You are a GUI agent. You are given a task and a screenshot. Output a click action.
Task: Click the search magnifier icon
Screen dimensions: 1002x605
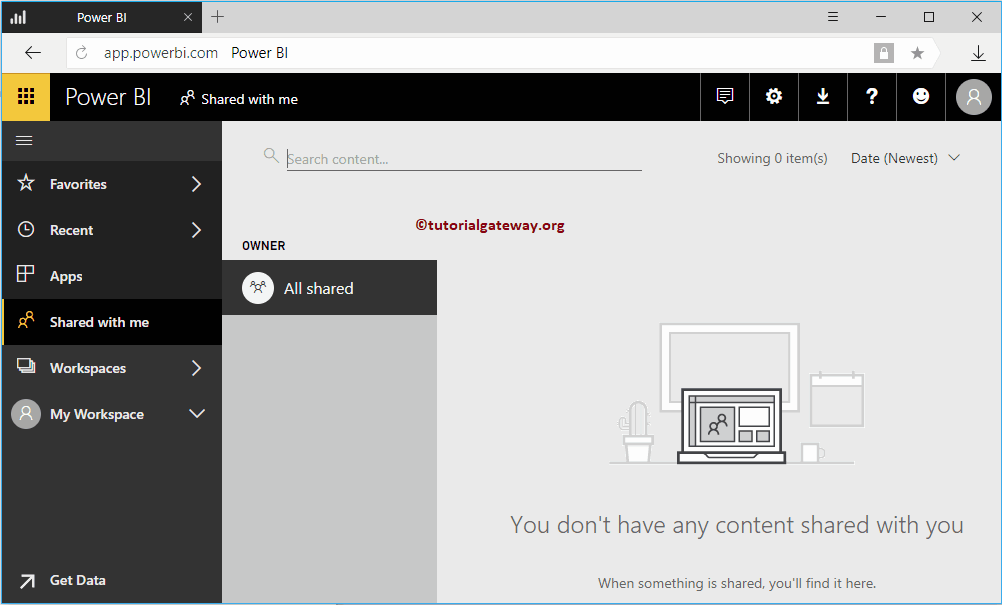(270, 156)
